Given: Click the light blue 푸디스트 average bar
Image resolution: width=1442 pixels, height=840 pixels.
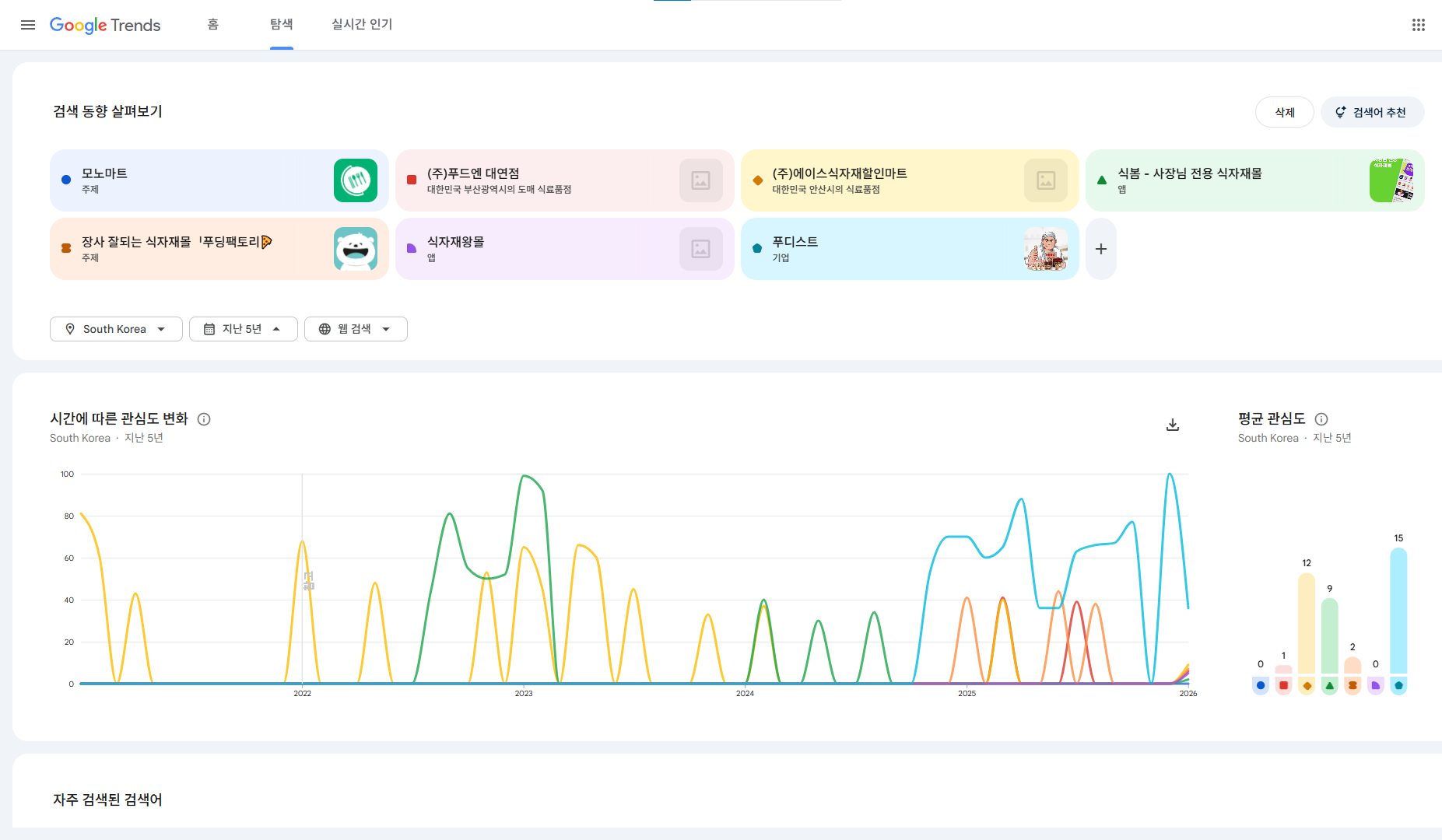Looking at the screenshot, I should [1398, 611].
